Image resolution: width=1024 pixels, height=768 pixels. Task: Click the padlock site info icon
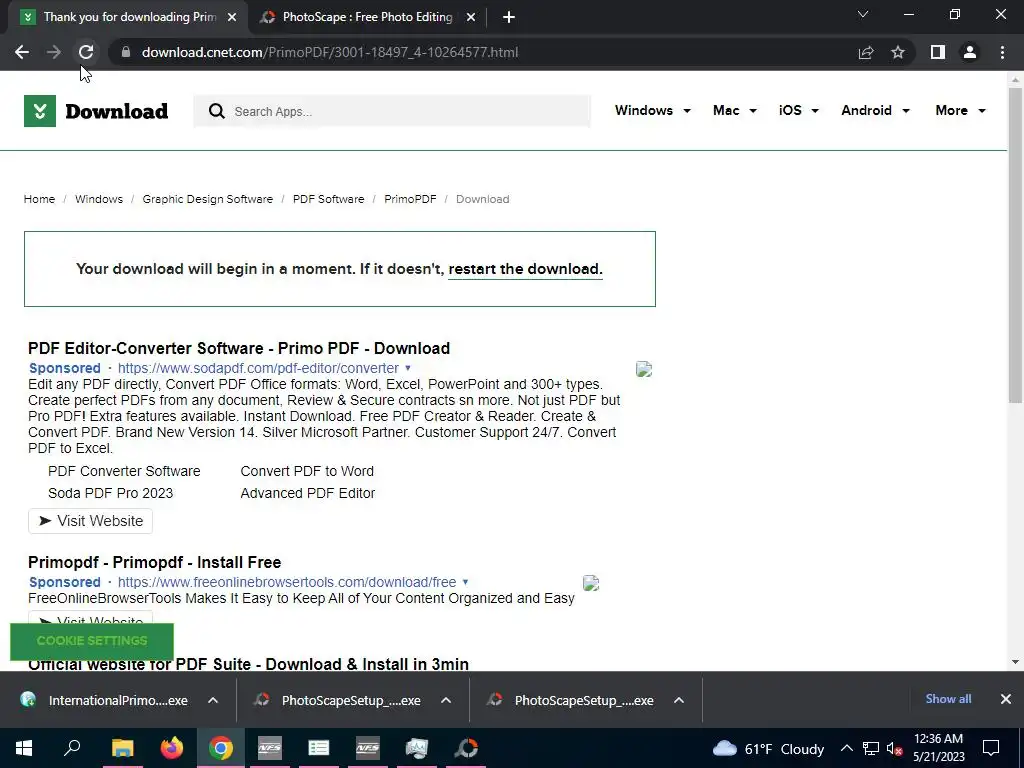[x=126, y=52]
